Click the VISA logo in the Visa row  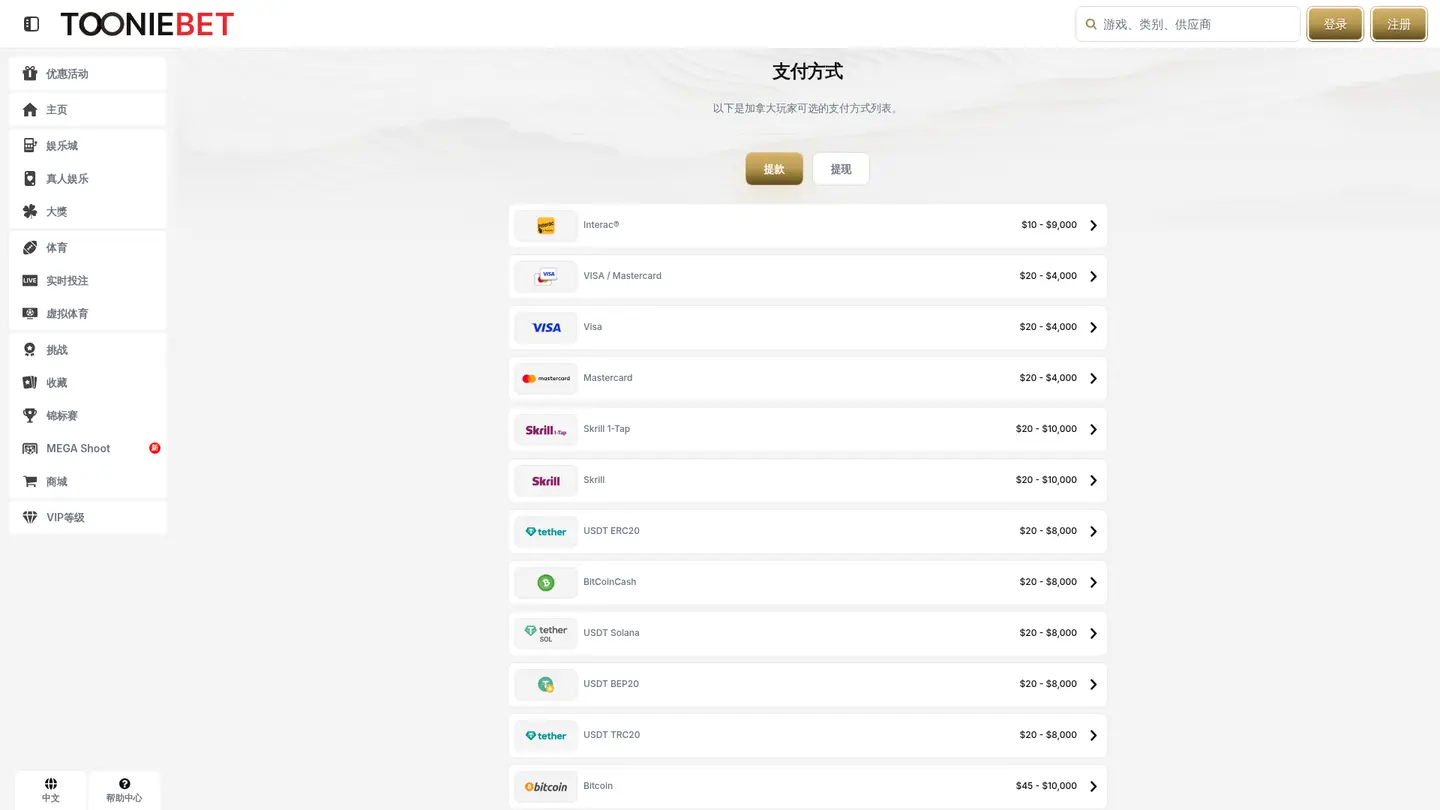point(546,327)
